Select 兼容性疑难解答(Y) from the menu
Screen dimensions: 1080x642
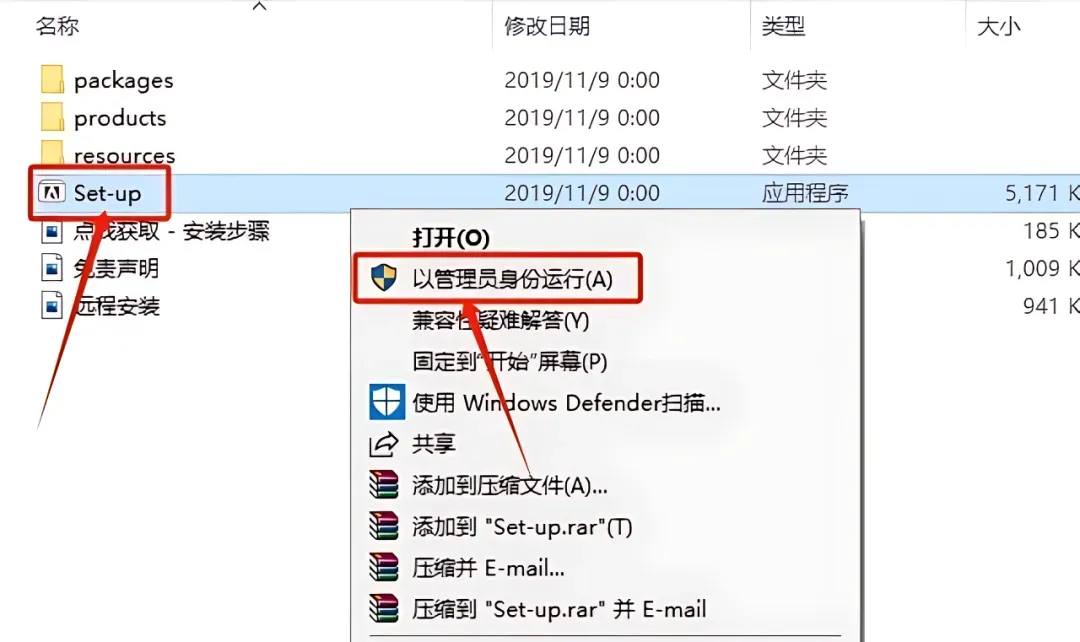[x=500, y=320]
